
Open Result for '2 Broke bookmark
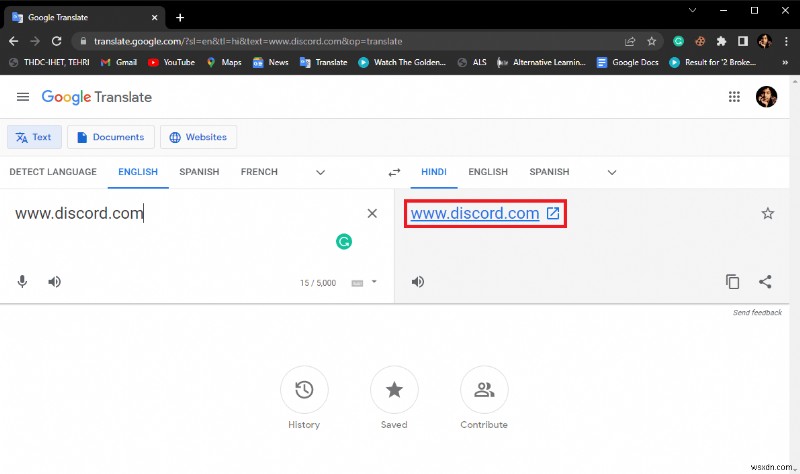click(x=713, y=62)
